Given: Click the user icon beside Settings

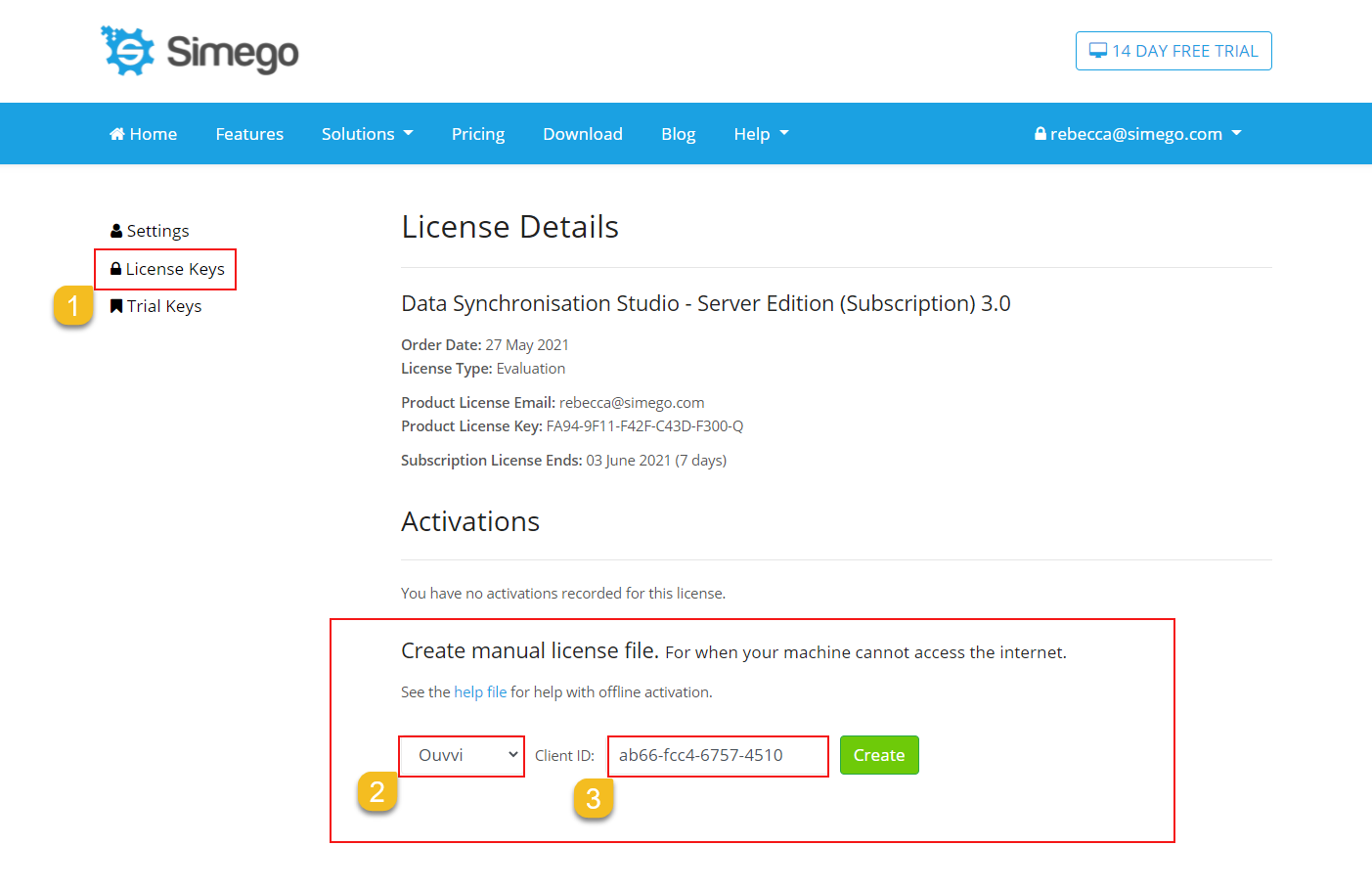Looking at the screenshot, I should [x=116, y=231].
